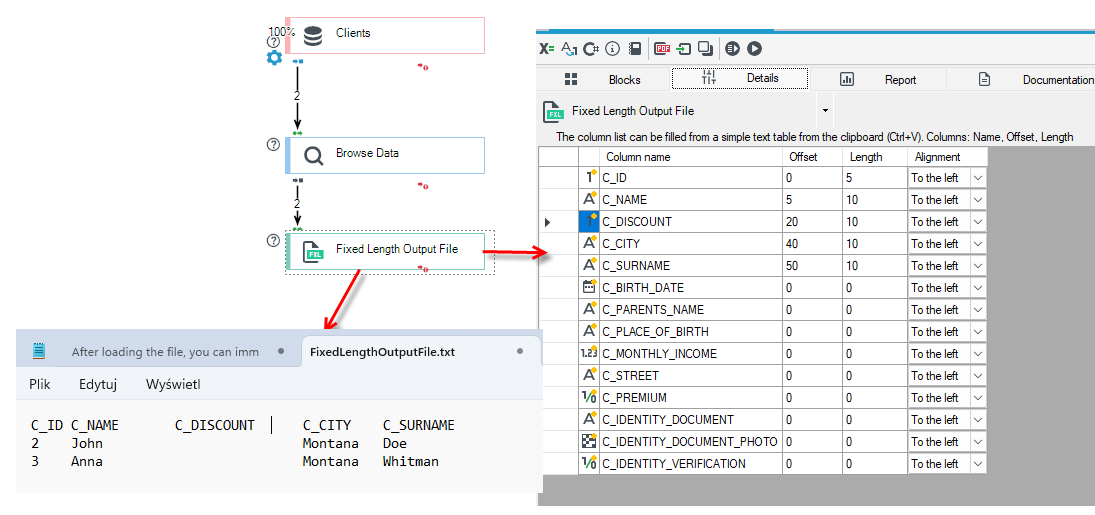Click the type icon of C_PREMIUM row

[589, 397]
